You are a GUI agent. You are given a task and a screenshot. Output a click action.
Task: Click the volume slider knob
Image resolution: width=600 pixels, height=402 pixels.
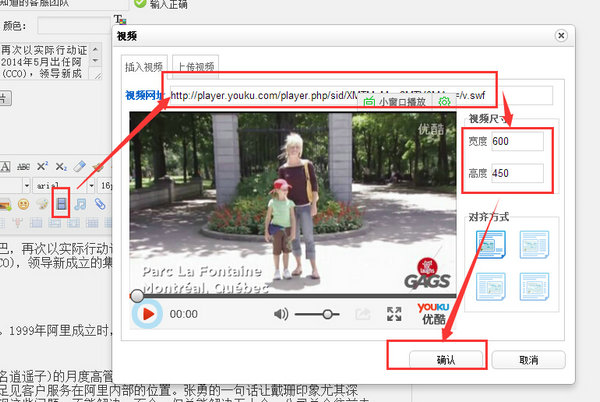tap(327, 314)
